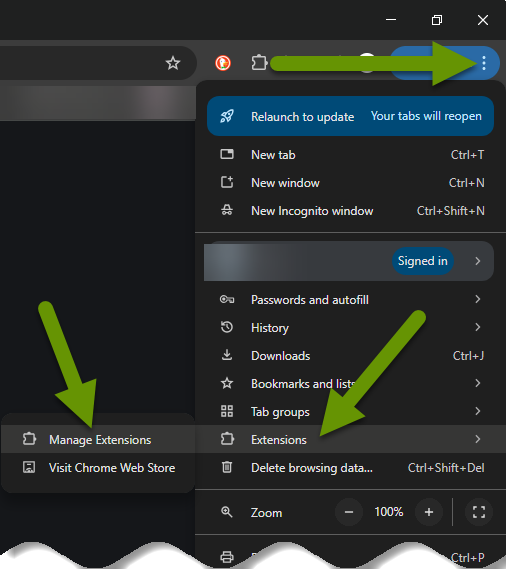Select Manage Extensions

coord(98,439)
